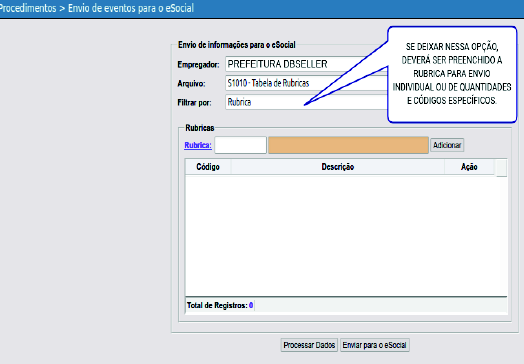Focus the Rubrica code input field
Screen dimensions: 524x364
240,145
